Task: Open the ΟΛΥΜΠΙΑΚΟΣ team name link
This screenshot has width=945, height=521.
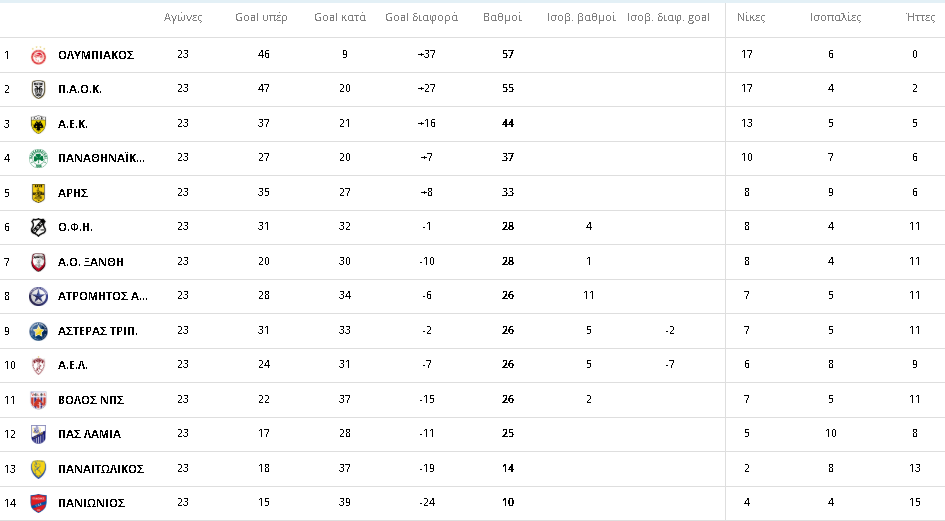Action: click(96, 55)
